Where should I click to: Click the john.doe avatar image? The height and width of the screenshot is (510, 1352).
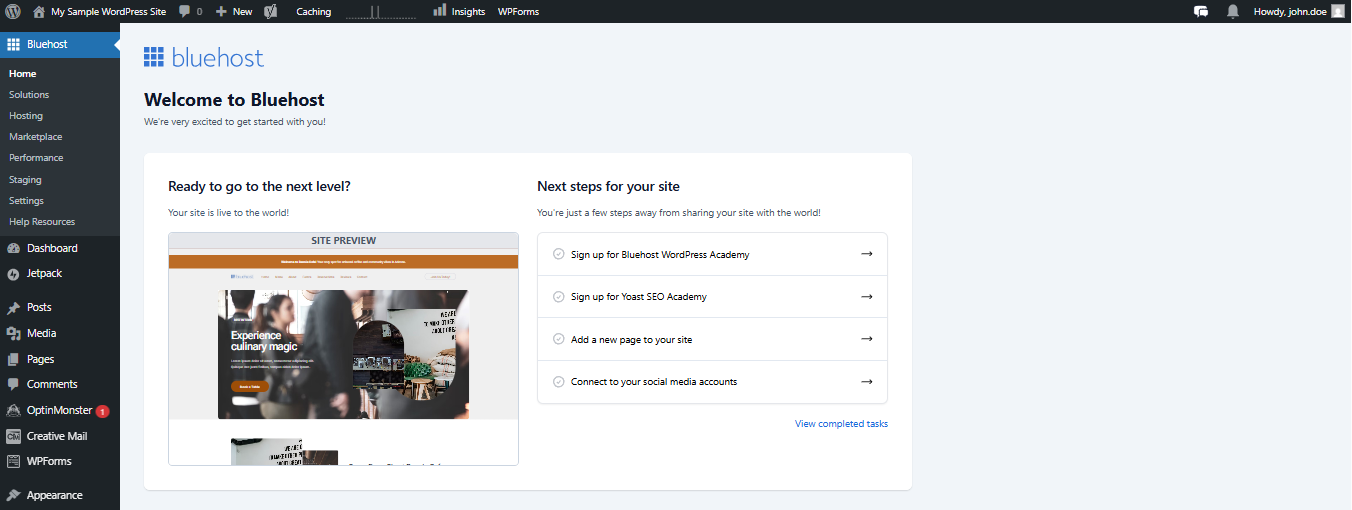tap(1338, 11)
